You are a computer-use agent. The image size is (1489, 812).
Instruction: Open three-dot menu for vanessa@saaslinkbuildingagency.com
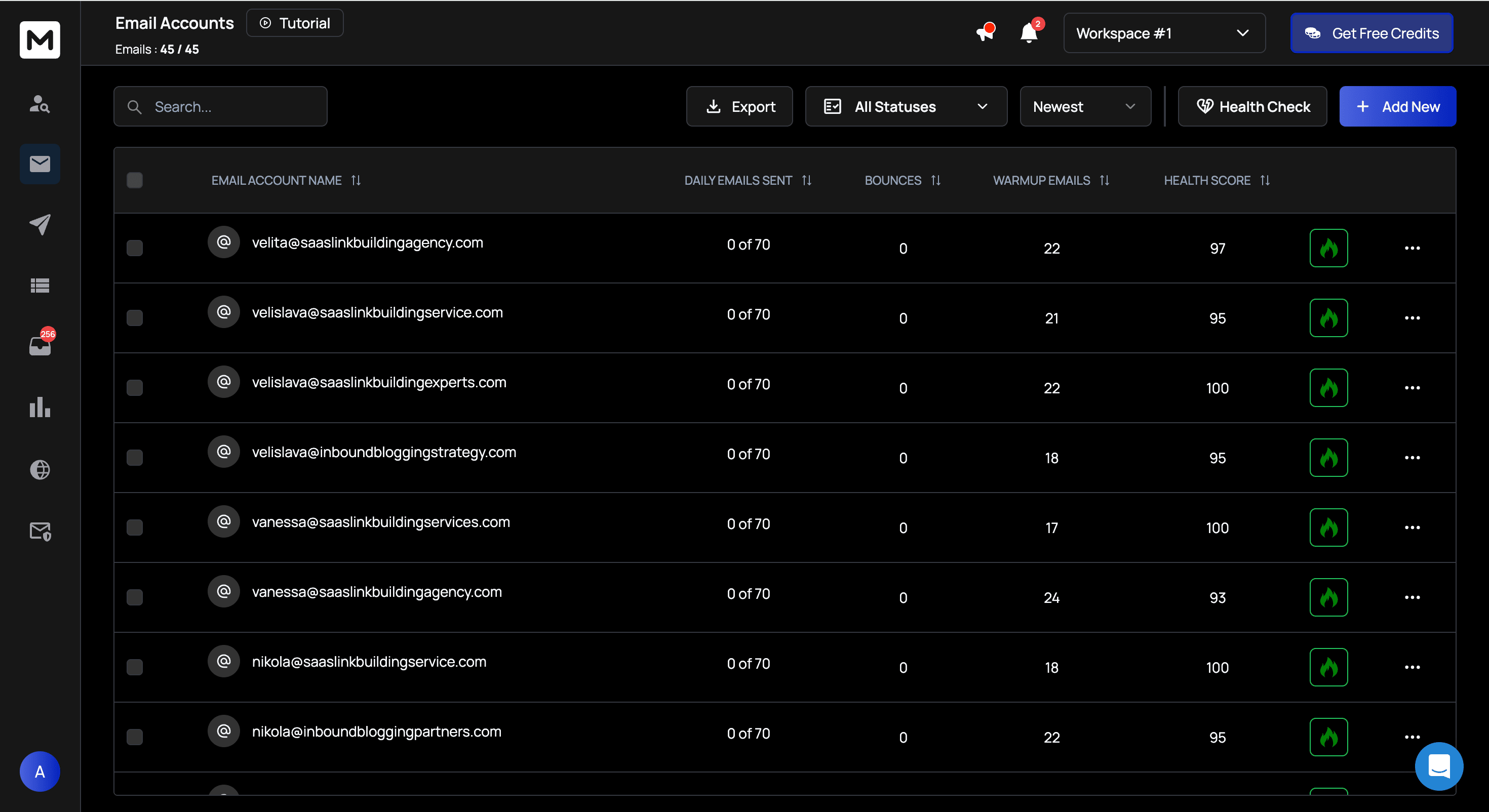[x=1412, y=597]
